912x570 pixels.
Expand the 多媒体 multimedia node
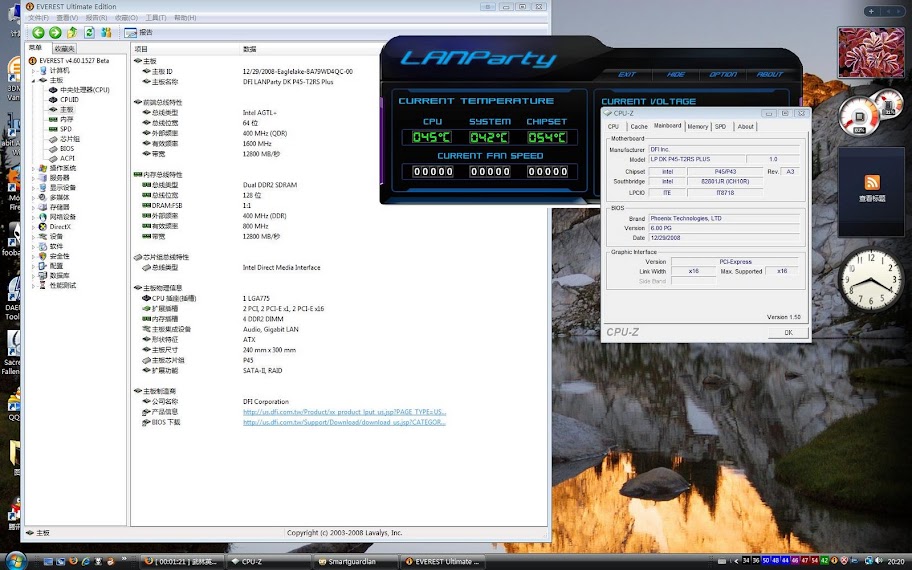pyautogui.click(x=33, y=197)
